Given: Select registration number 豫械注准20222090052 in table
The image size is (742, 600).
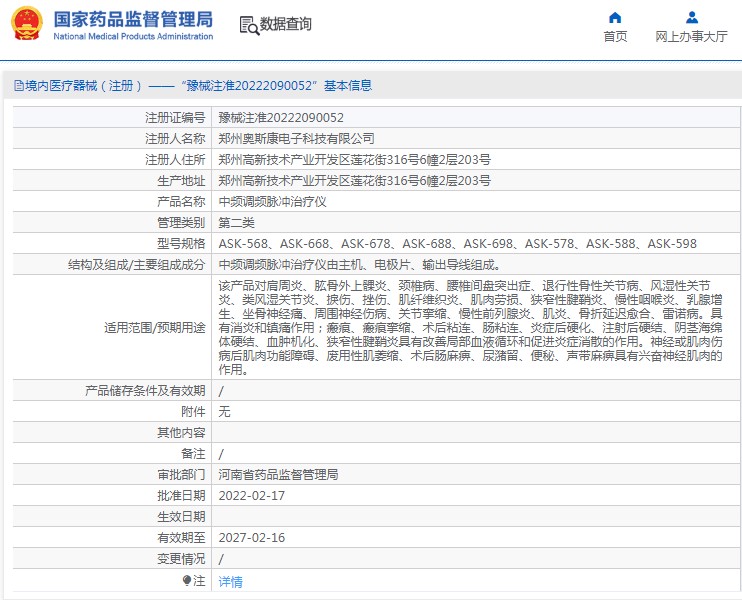Looking at the screenshot, I should (x=281, y=118).
